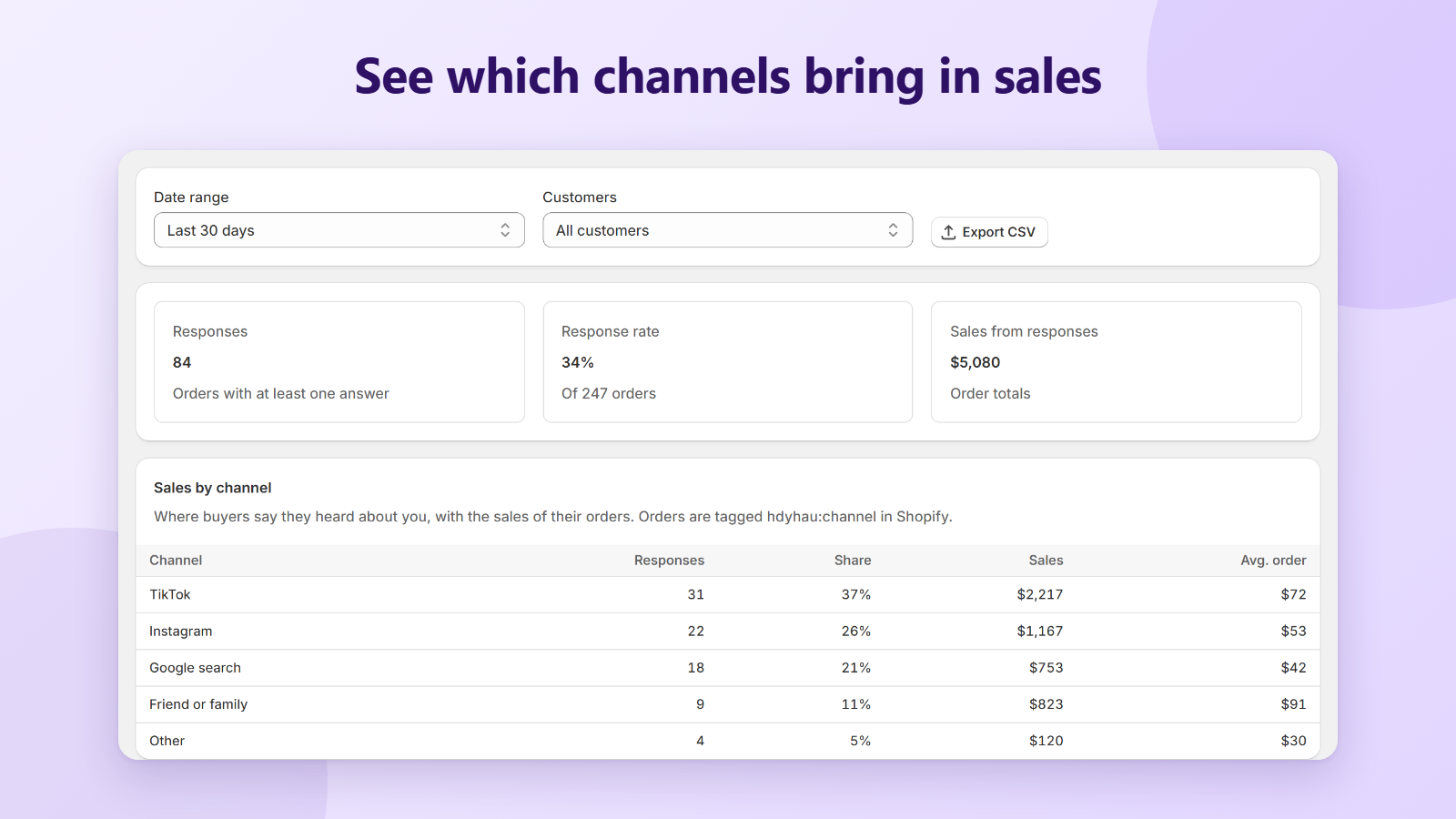The width and height of the screenshot is (1456, 819).
Task: Select the TikTok channel row
Action: coord(728,595)
